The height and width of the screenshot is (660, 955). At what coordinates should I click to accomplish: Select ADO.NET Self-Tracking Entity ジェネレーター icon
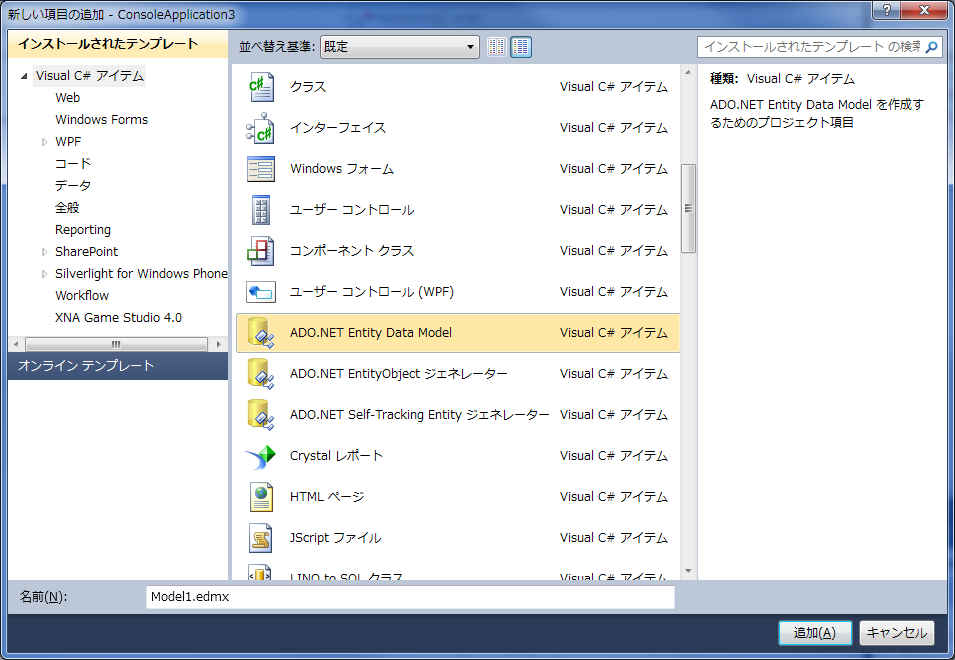[x=261, y=415]
